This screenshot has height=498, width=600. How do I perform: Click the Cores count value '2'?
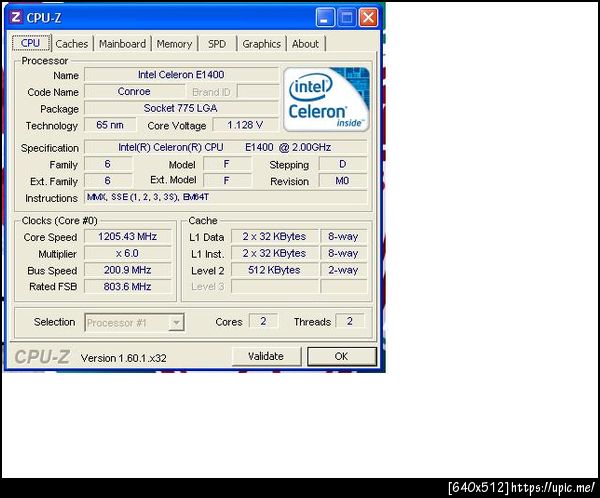click(x=263, y=321)
